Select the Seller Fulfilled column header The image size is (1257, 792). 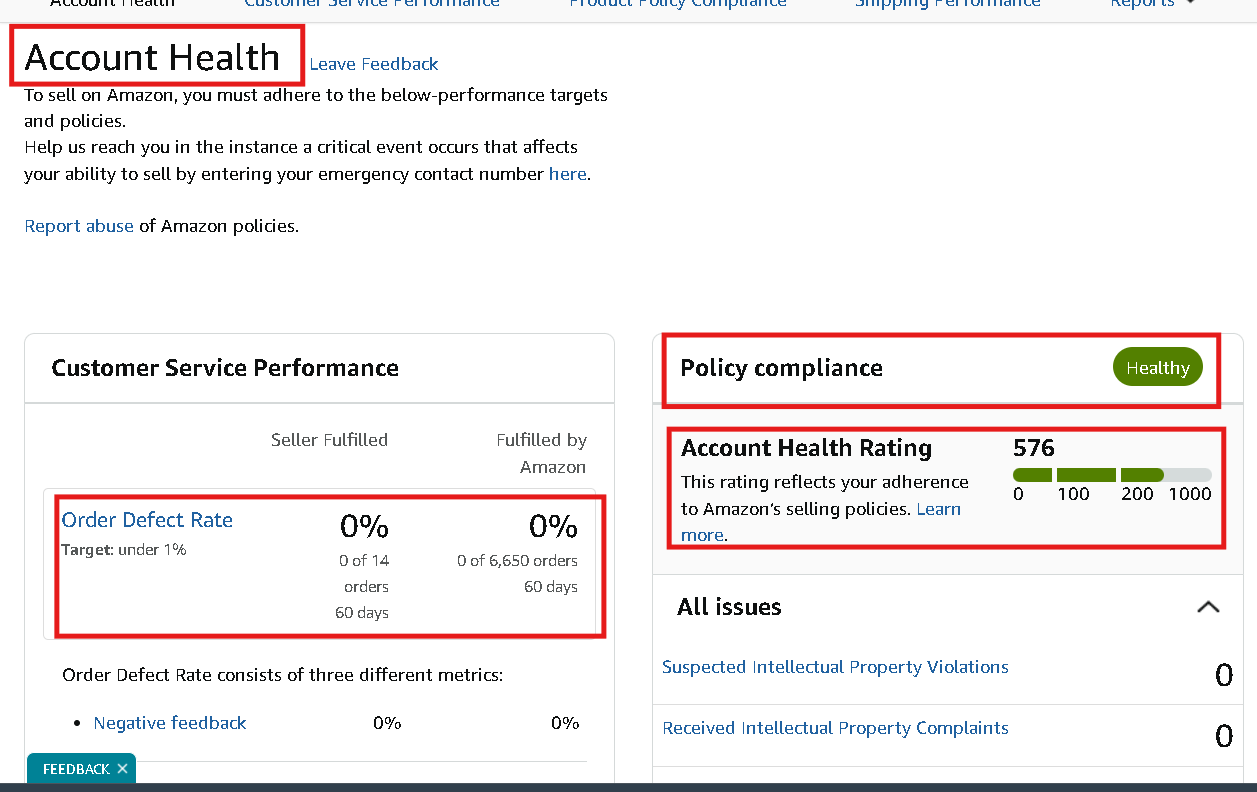click(329, 440)
